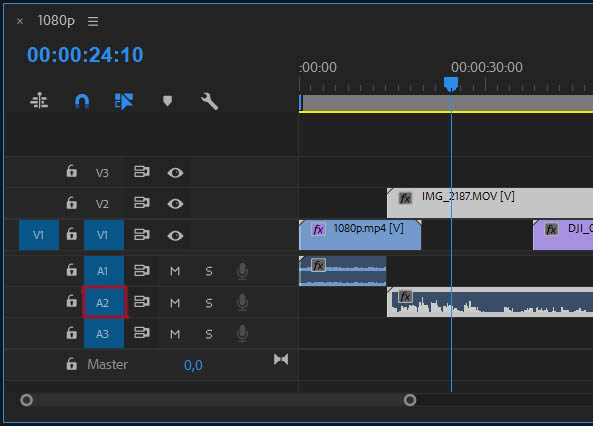Toggle Sync Lock on track V3
This screenshot has width=593, height=426.
pos(141,172)
